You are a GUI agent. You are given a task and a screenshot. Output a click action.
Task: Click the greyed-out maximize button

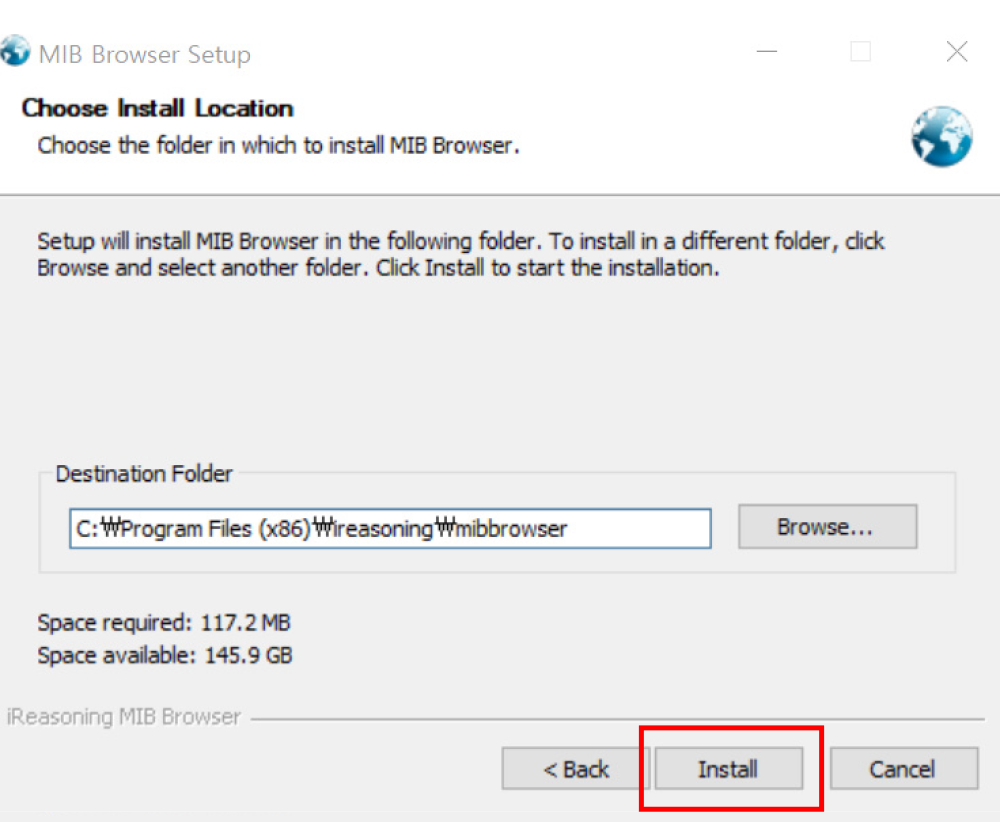860,52
